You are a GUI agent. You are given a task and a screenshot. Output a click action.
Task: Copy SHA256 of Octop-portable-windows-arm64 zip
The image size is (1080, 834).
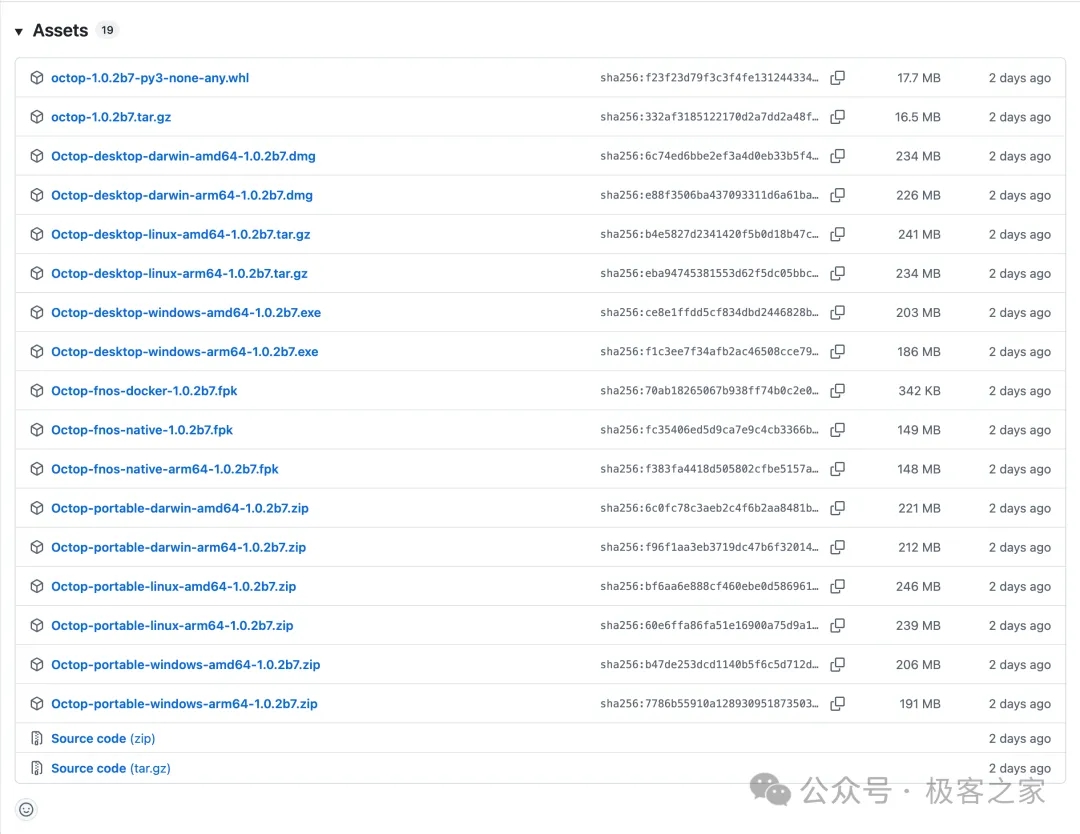tap(838, 704)
